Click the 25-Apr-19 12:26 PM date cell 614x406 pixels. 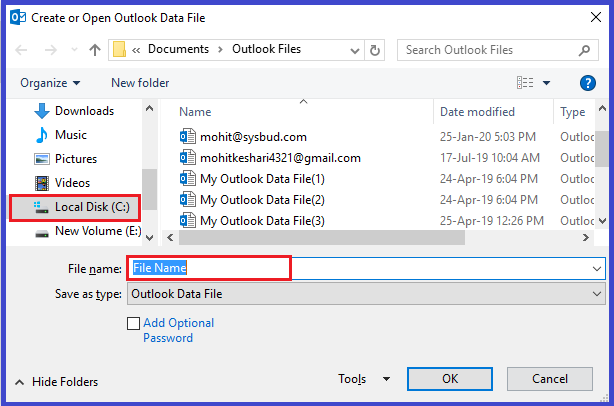492,221
